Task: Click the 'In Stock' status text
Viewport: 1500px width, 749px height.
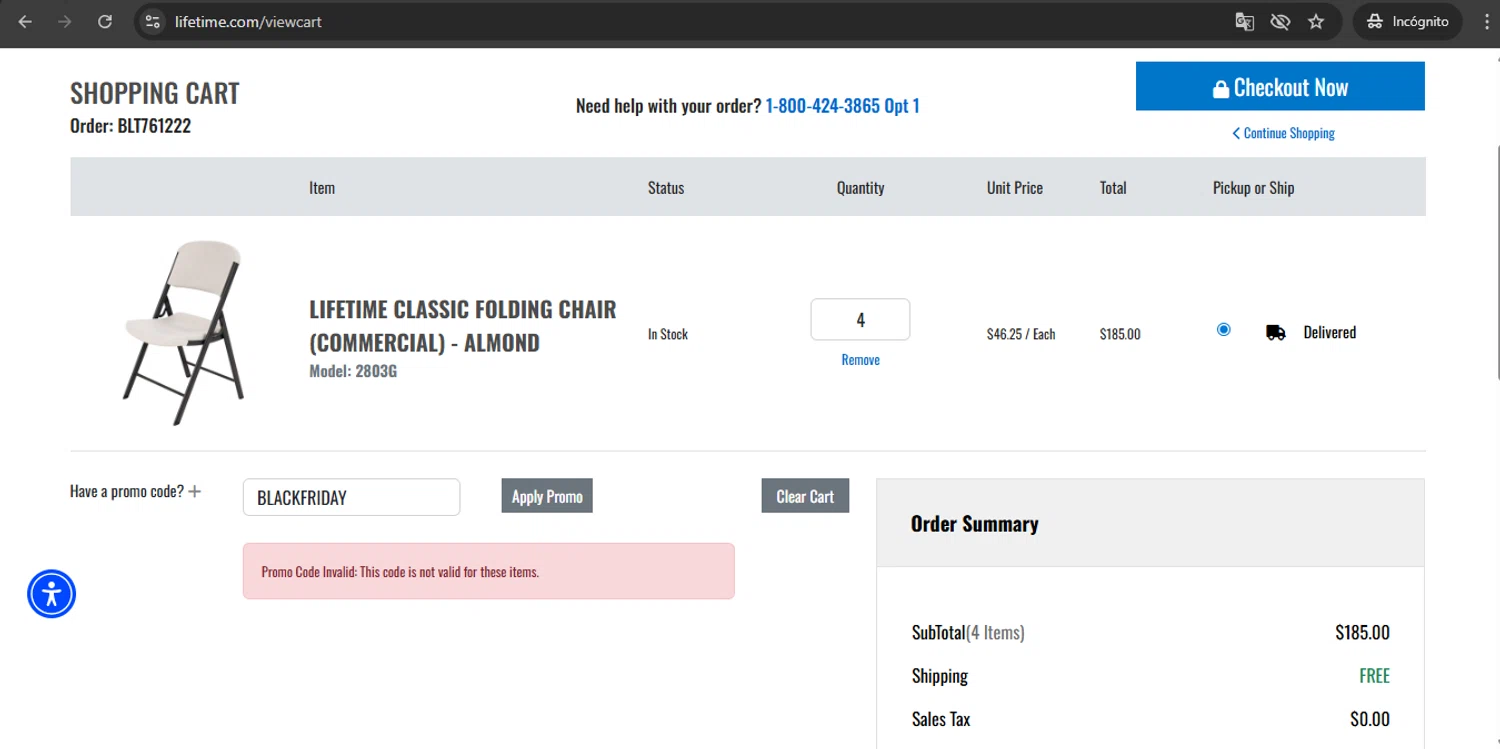Action: pyautogui.click(x=668, y=334)
